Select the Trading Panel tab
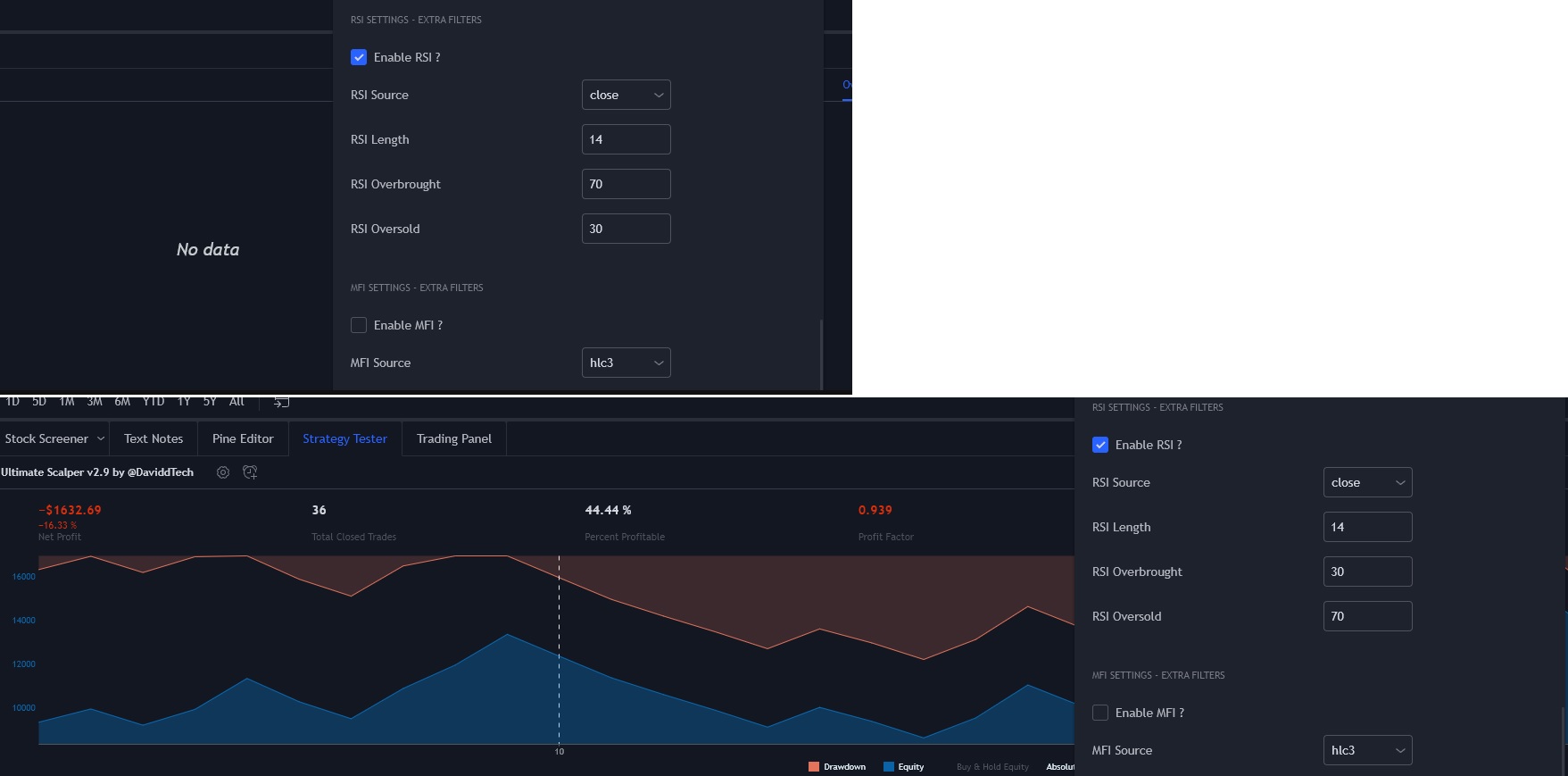The image size is (1568, 776). point(453,438)
